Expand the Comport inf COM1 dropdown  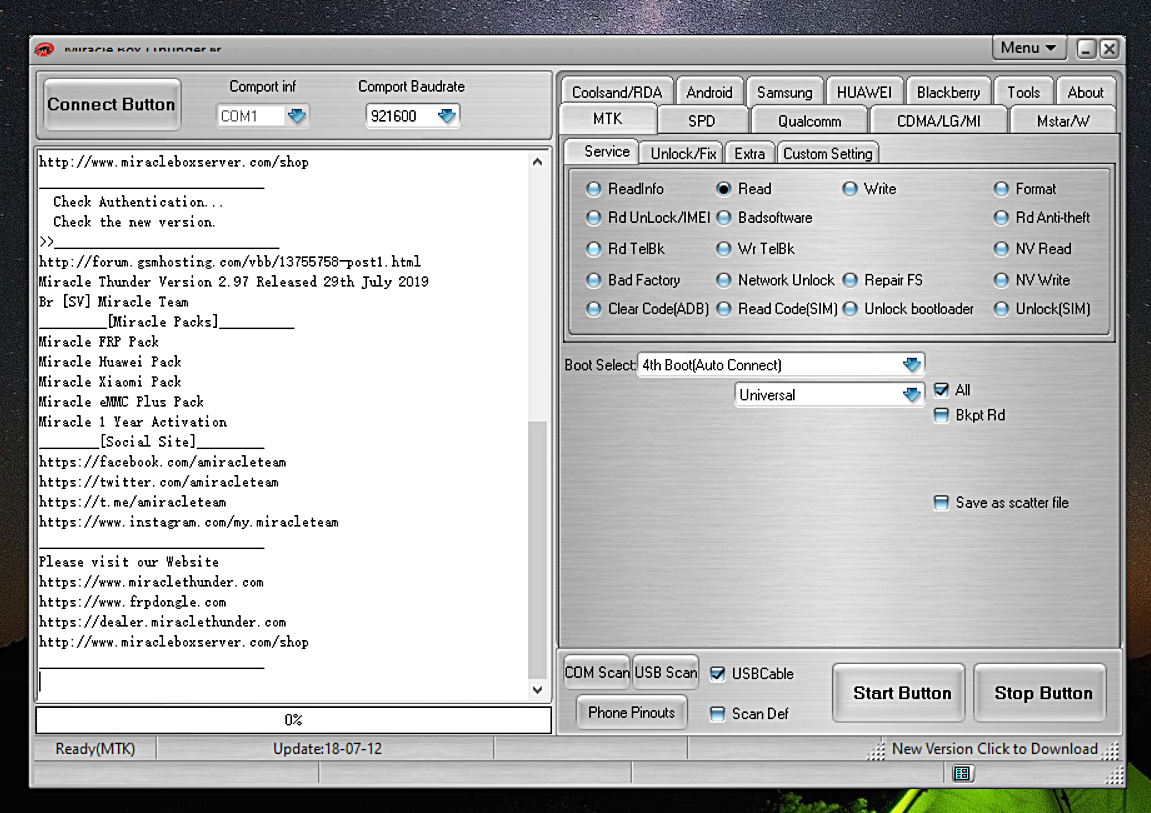[x=296, y=116]
